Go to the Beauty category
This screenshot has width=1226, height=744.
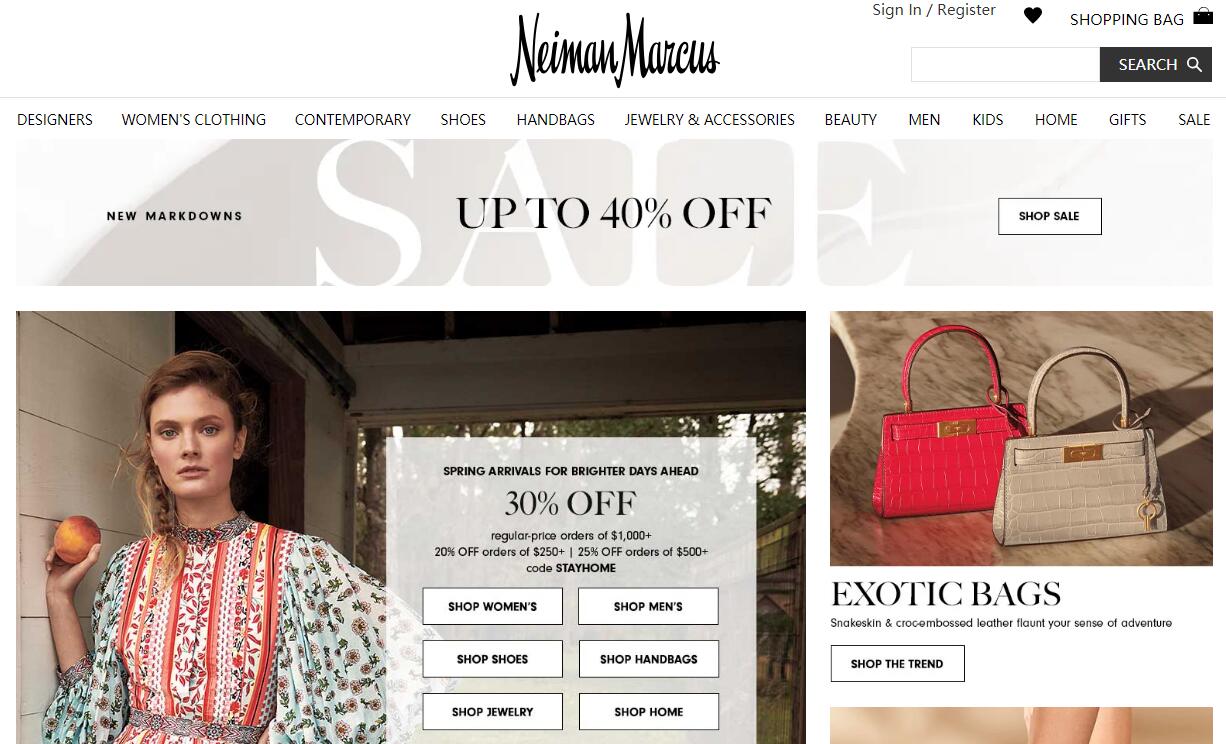[851, 119]
